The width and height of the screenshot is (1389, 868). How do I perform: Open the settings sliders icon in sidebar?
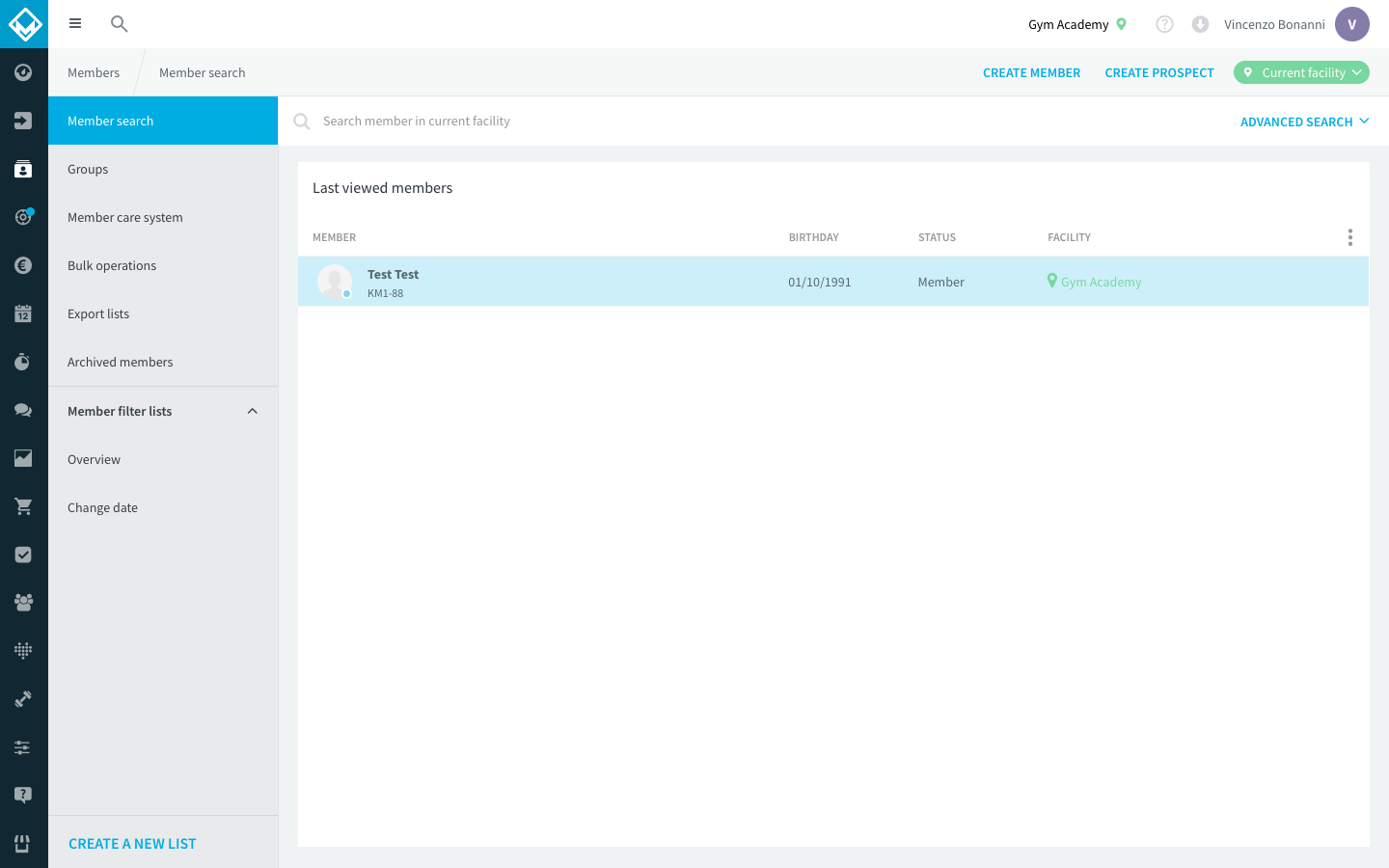tap(23, 747)
